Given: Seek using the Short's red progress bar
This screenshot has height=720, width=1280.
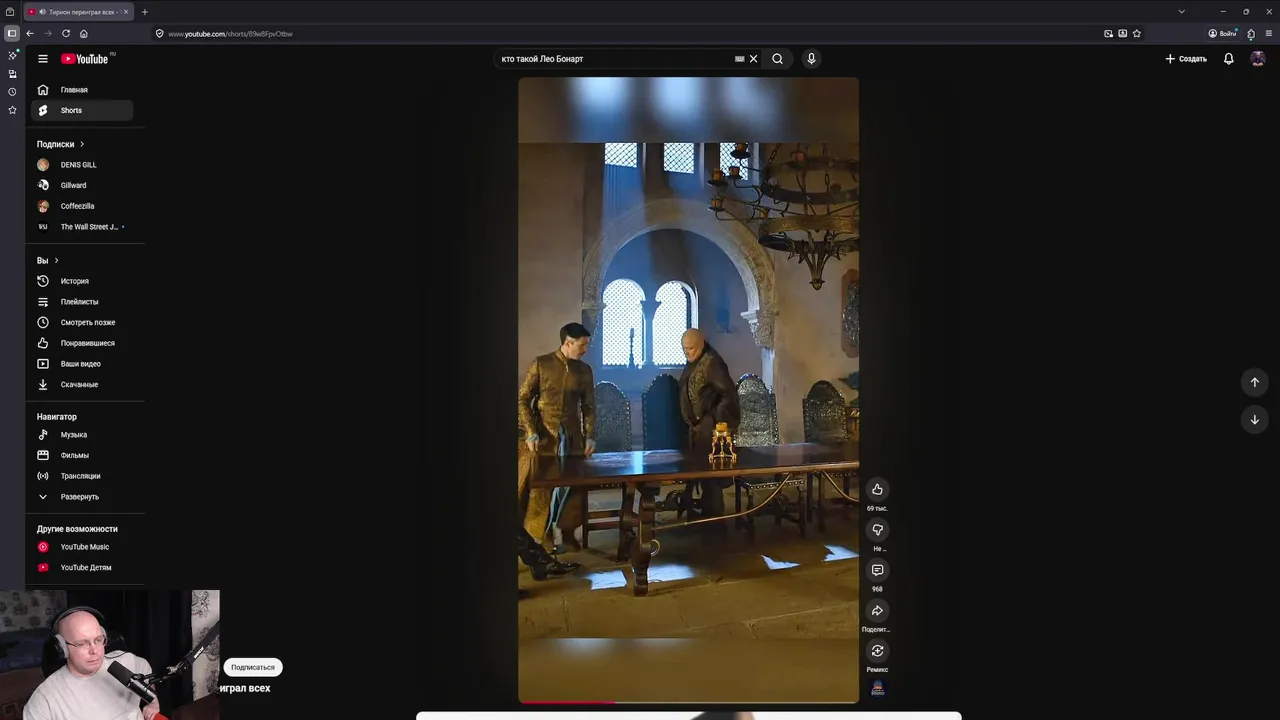Looking at the screenshot, I should pos(688,702).
